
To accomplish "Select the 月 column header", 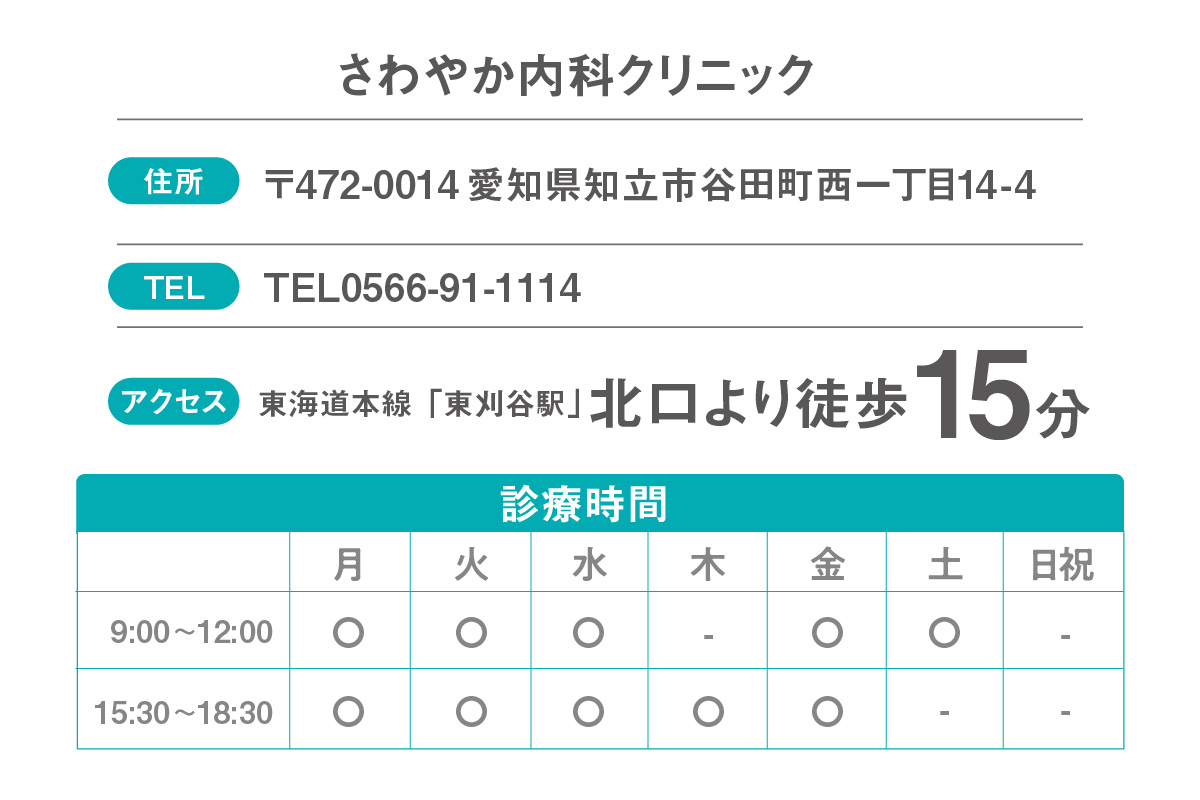I will [x=347, y=566].
